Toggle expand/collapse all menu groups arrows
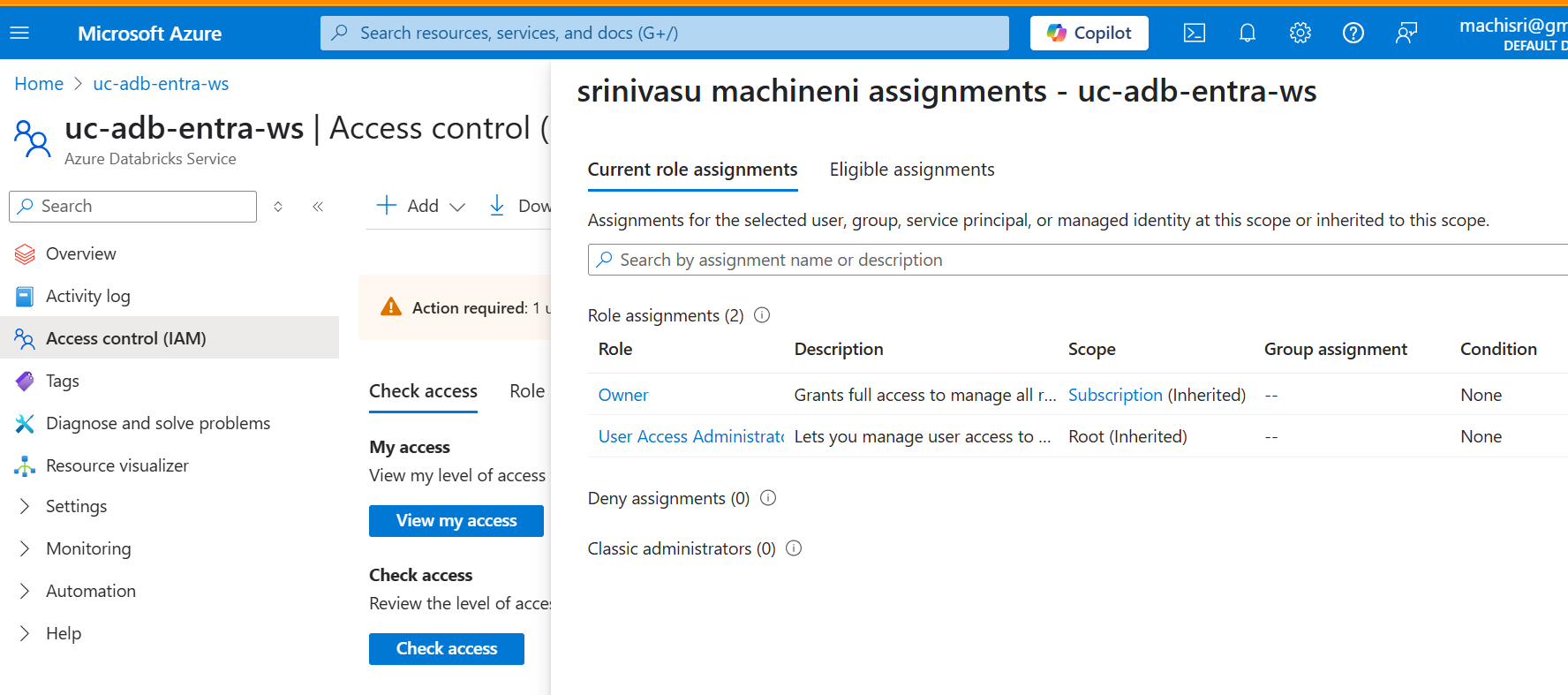The width and height of the screenshot is (1568, 695). [278, 207]
